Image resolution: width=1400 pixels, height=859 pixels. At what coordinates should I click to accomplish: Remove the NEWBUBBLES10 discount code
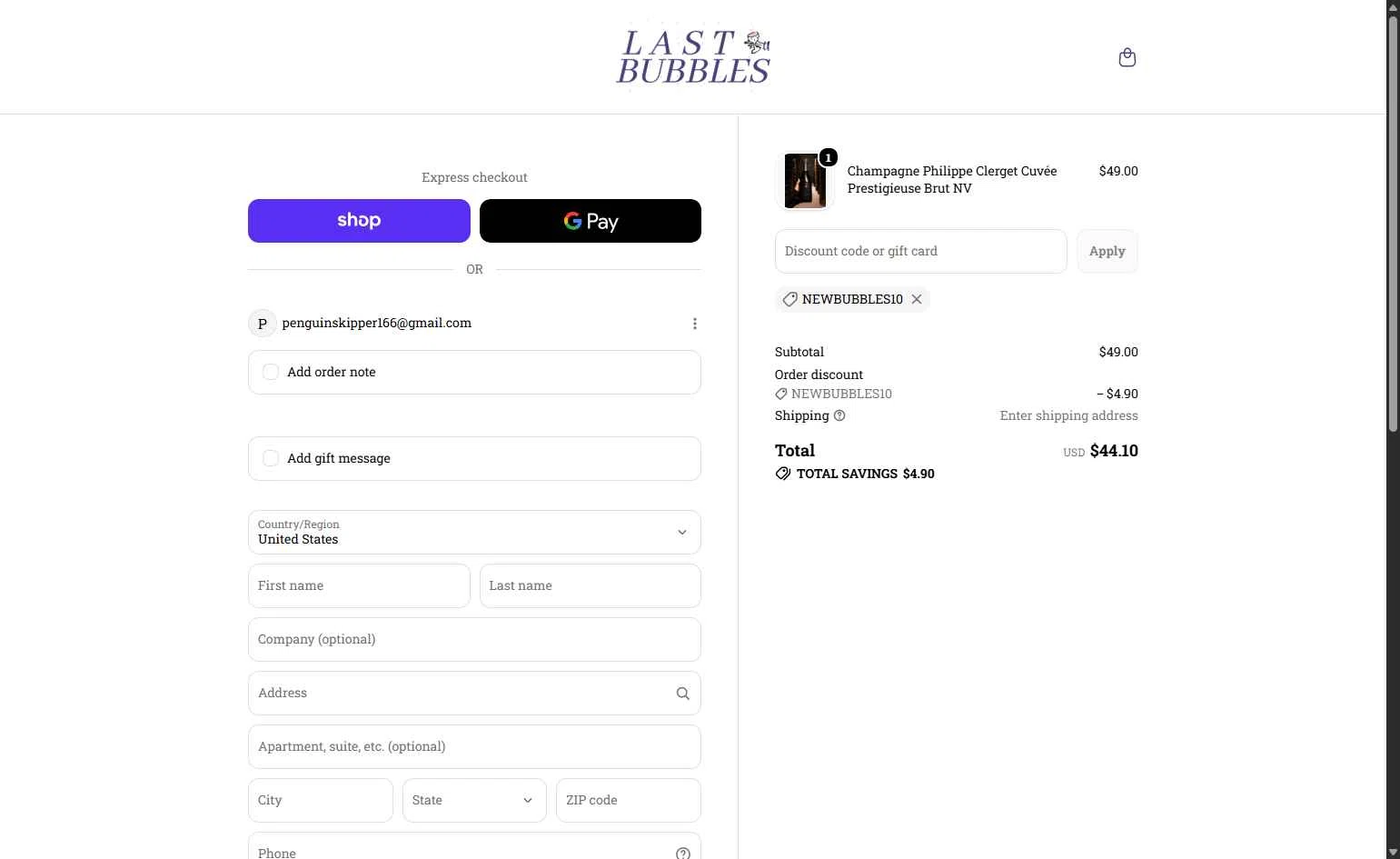point(917,299)
